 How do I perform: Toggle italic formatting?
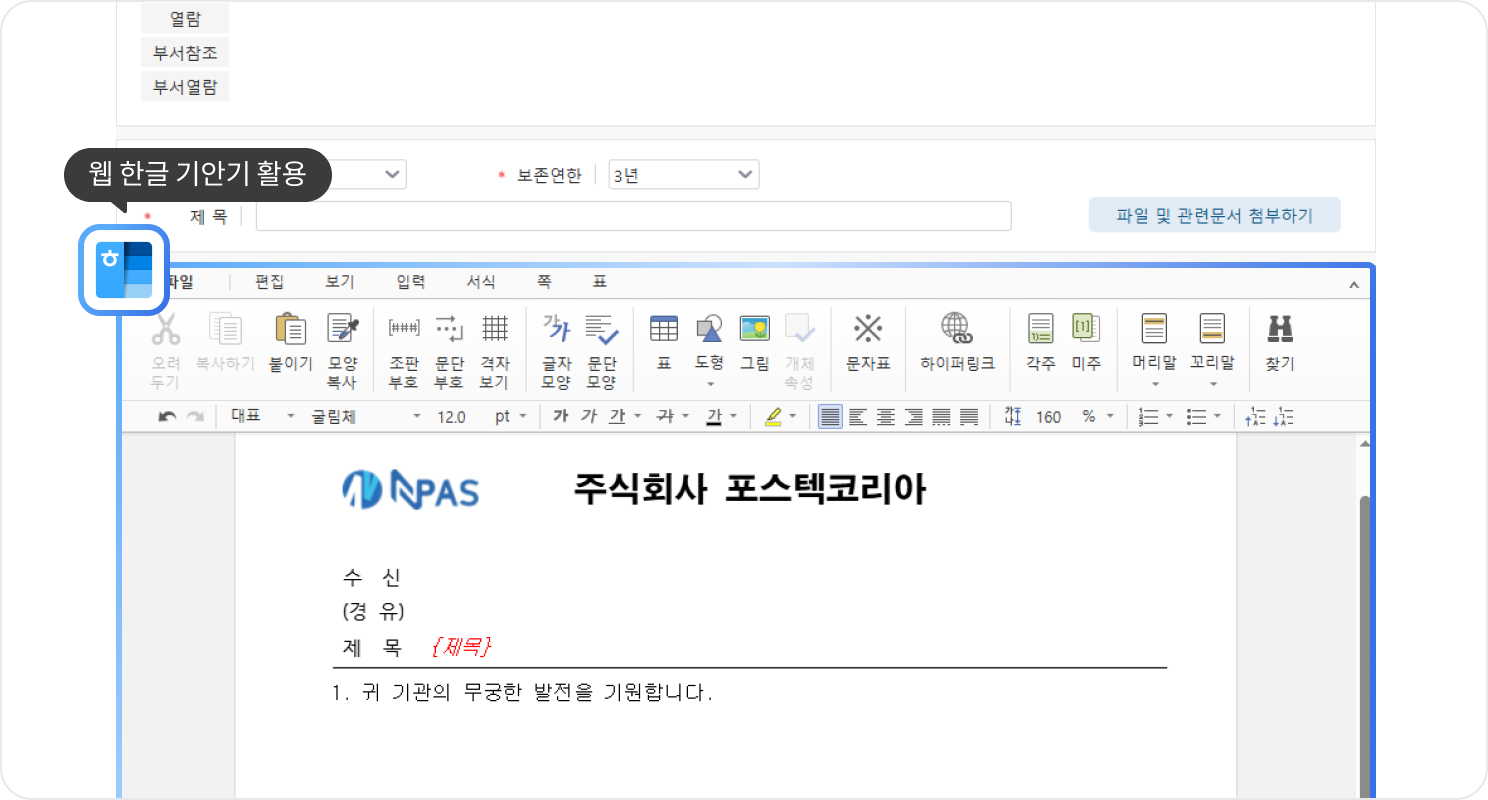589,417
